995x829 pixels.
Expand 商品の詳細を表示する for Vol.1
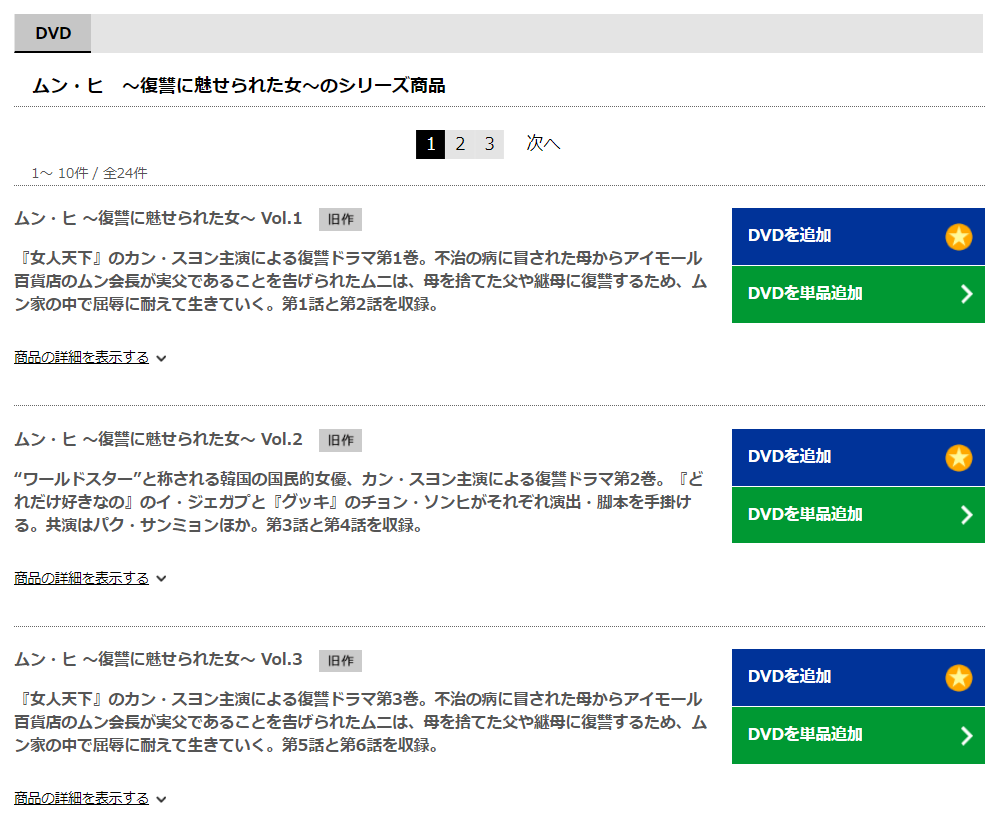tap(81, 357)
